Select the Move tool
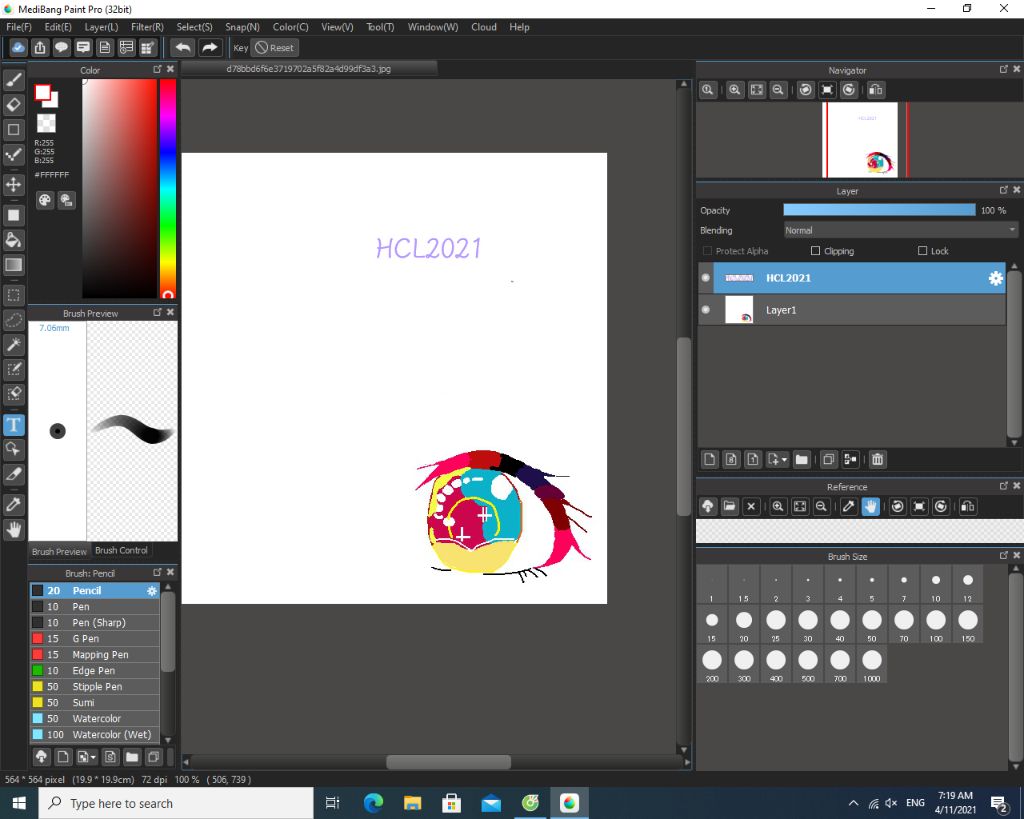Screen dimensions: 1024x819 point(14,184)
